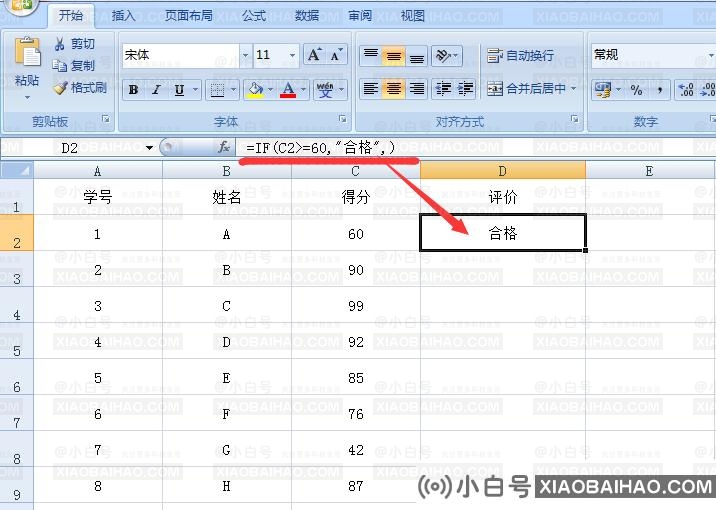Open number format 常规 combo box

pos(653,55)
